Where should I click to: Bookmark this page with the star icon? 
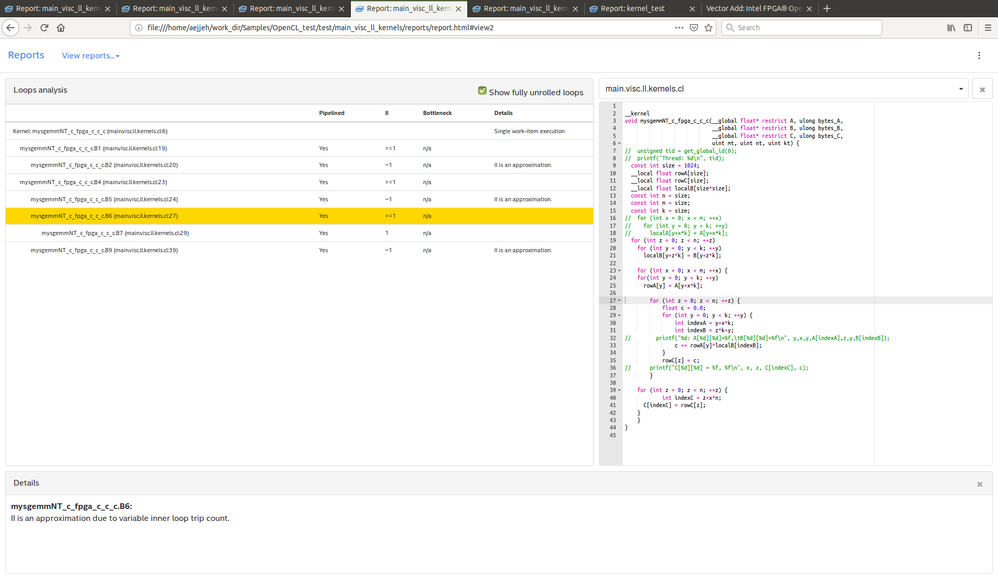(709, 28)
